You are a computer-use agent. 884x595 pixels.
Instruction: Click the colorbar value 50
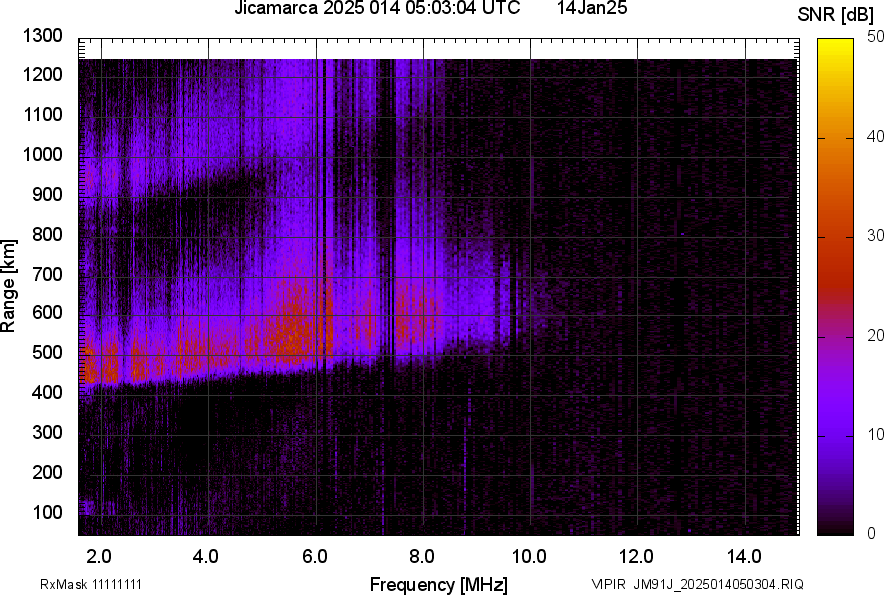(875, 37)
